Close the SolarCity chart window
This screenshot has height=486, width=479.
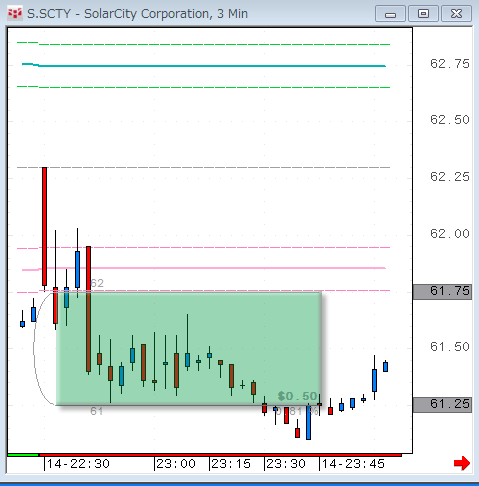pyautogui.click(x=456, y=14)
